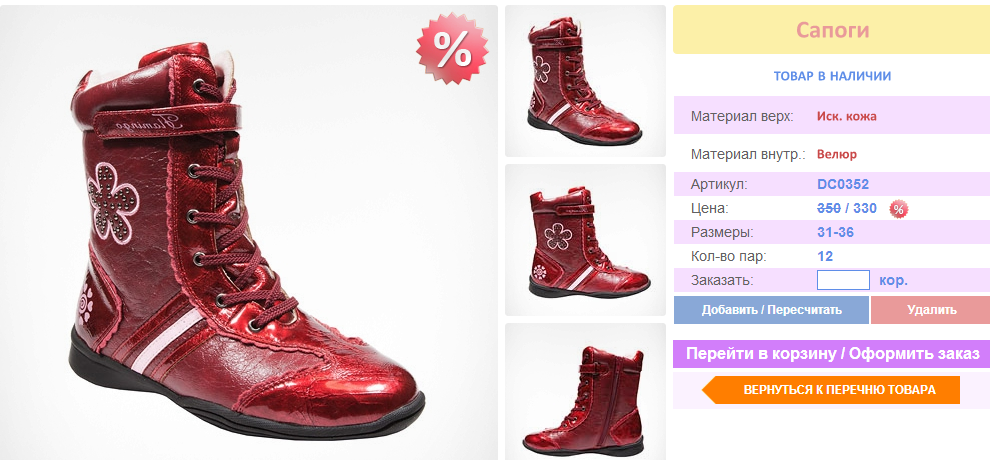Click the Велюр inner material value
Screen dimensions: 990x460
[836, 154]
